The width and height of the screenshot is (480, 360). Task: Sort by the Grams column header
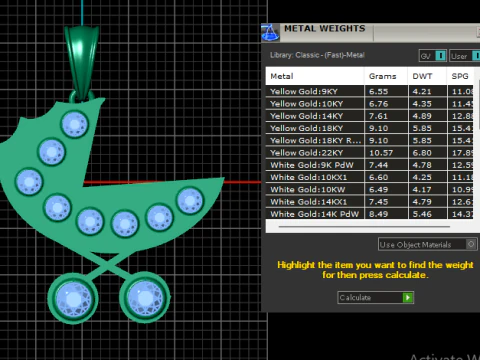[x=386, y=76]
